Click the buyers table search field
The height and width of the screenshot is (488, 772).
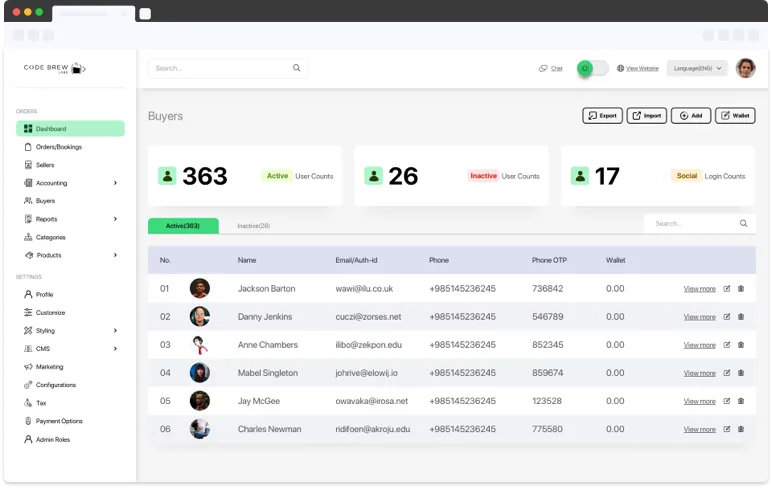click(x=692, y=224)
